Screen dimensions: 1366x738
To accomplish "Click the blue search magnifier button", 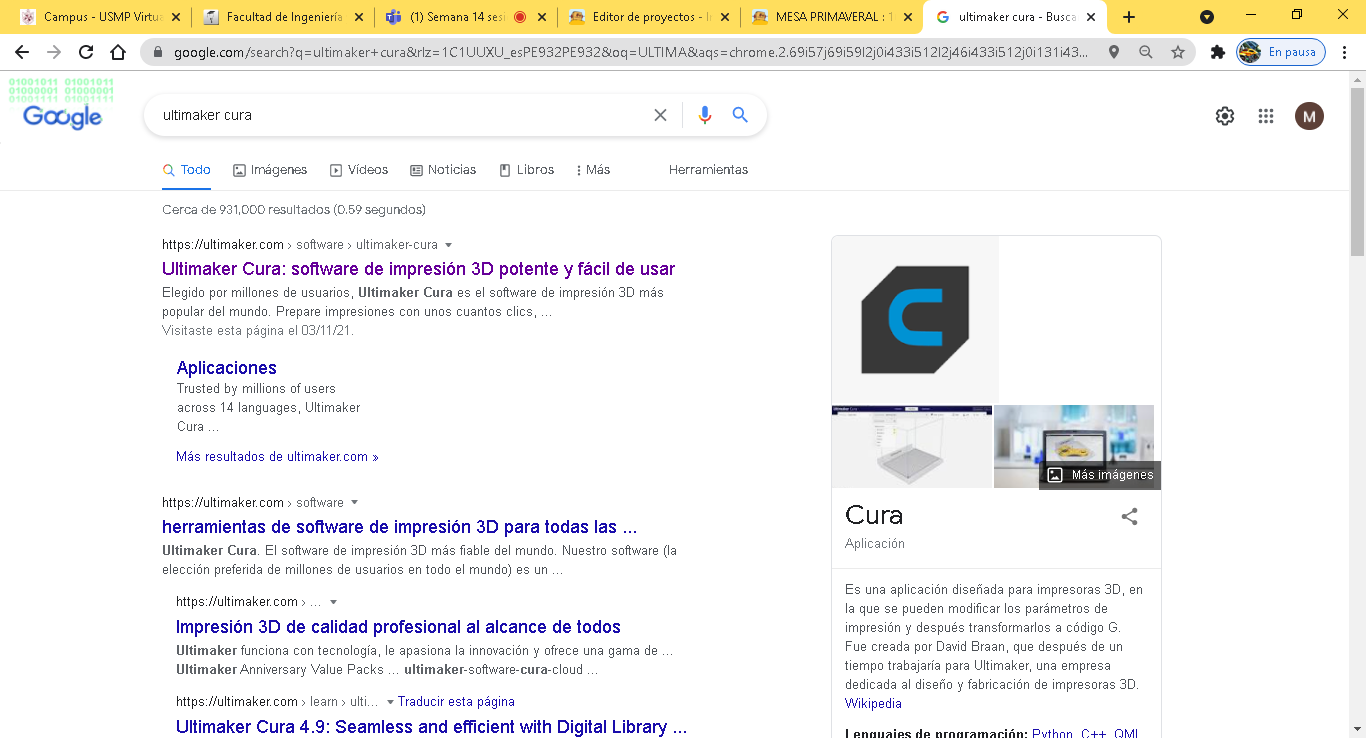I will [740, 115].
